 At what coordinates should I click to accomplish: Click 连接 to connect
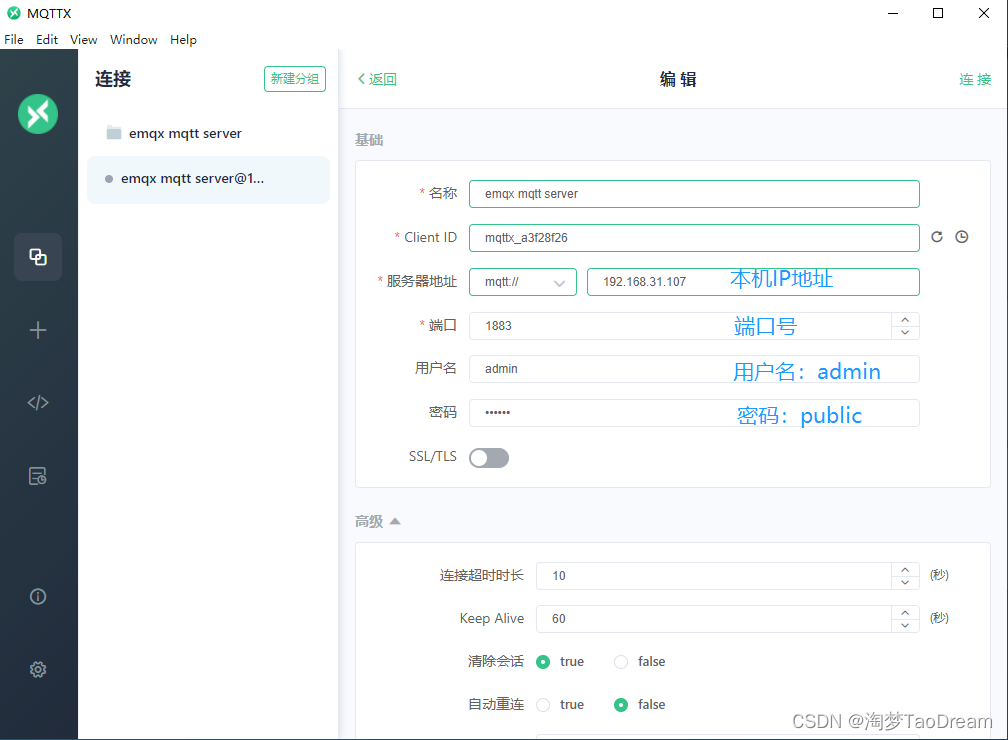point(975,79)
